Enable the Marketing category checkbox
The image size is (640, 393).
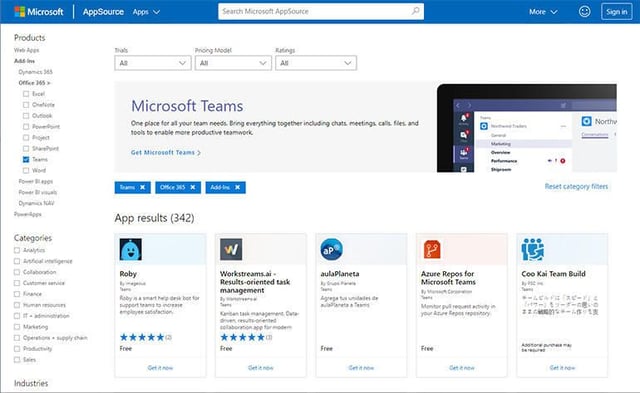(17, 327)
